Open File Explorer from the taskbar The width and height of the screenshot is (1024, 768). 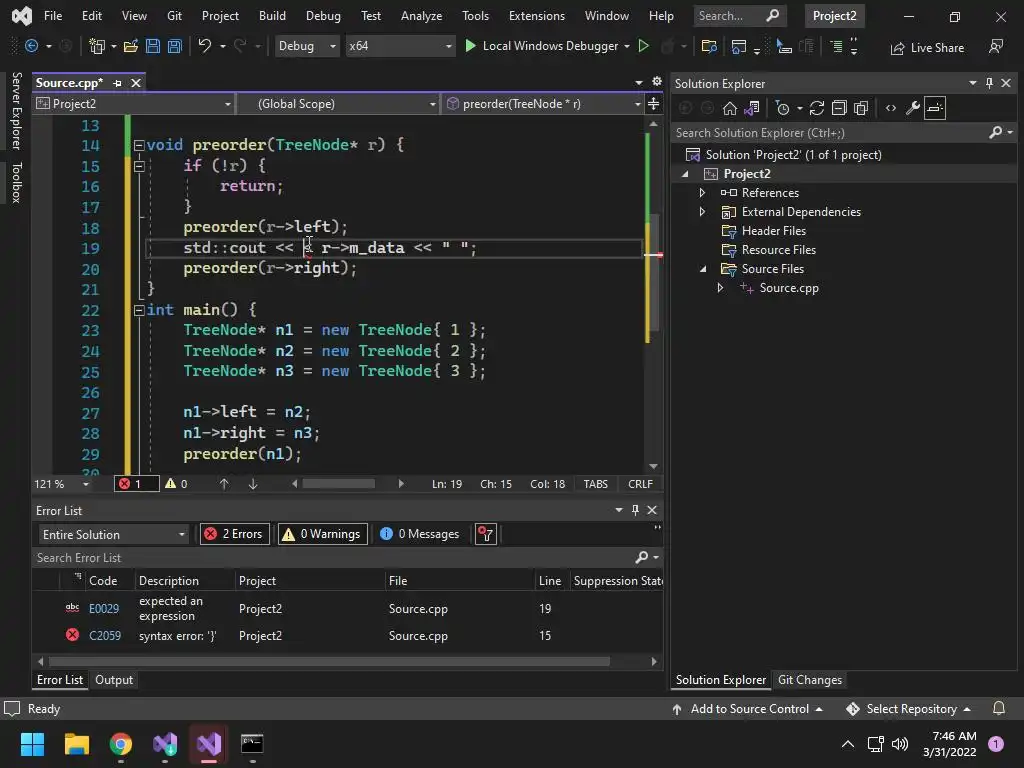click(x=76, y=743)
